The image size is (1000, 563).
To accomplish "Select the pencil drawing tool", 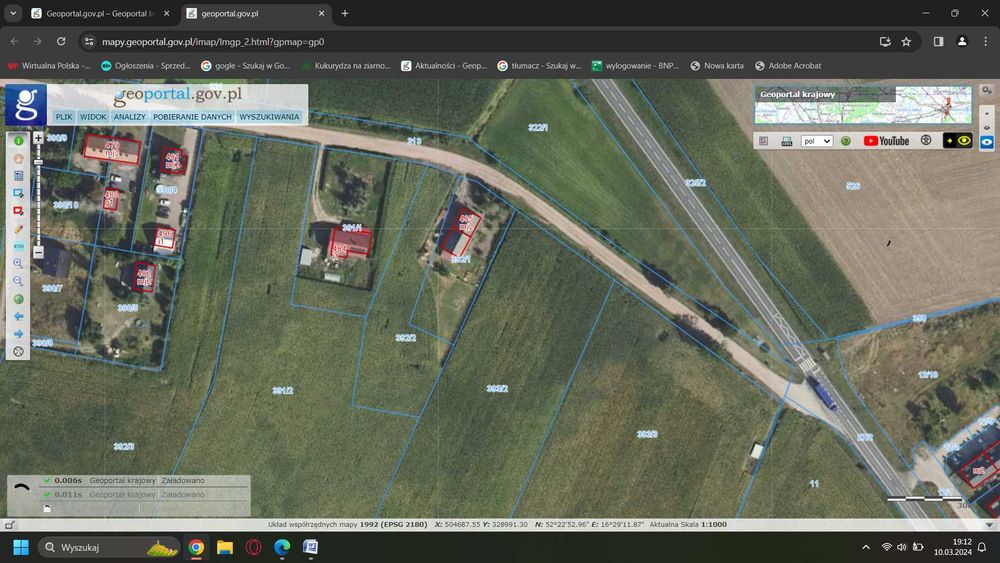I will click(18, 229).
